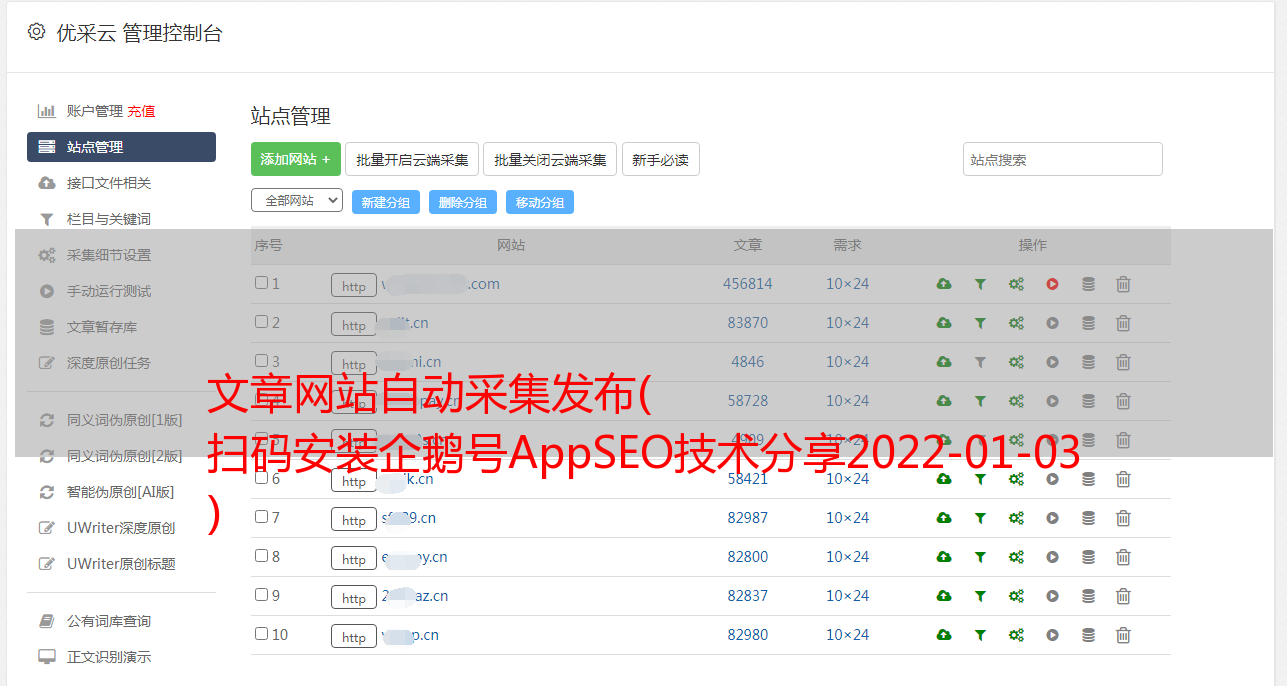The height and width of the screenshot is (686, 1287).
Task: Click funnel icon in row 7
Action: click(980, 518)
